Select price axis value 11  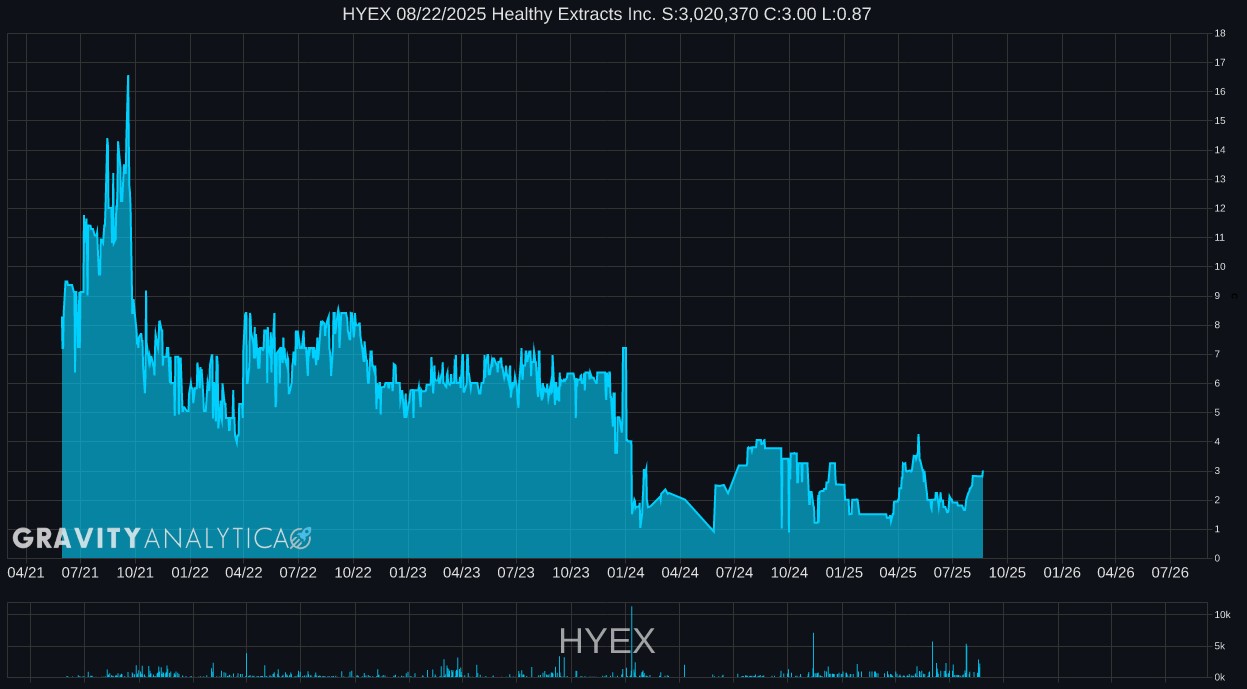pos(1220,237)
